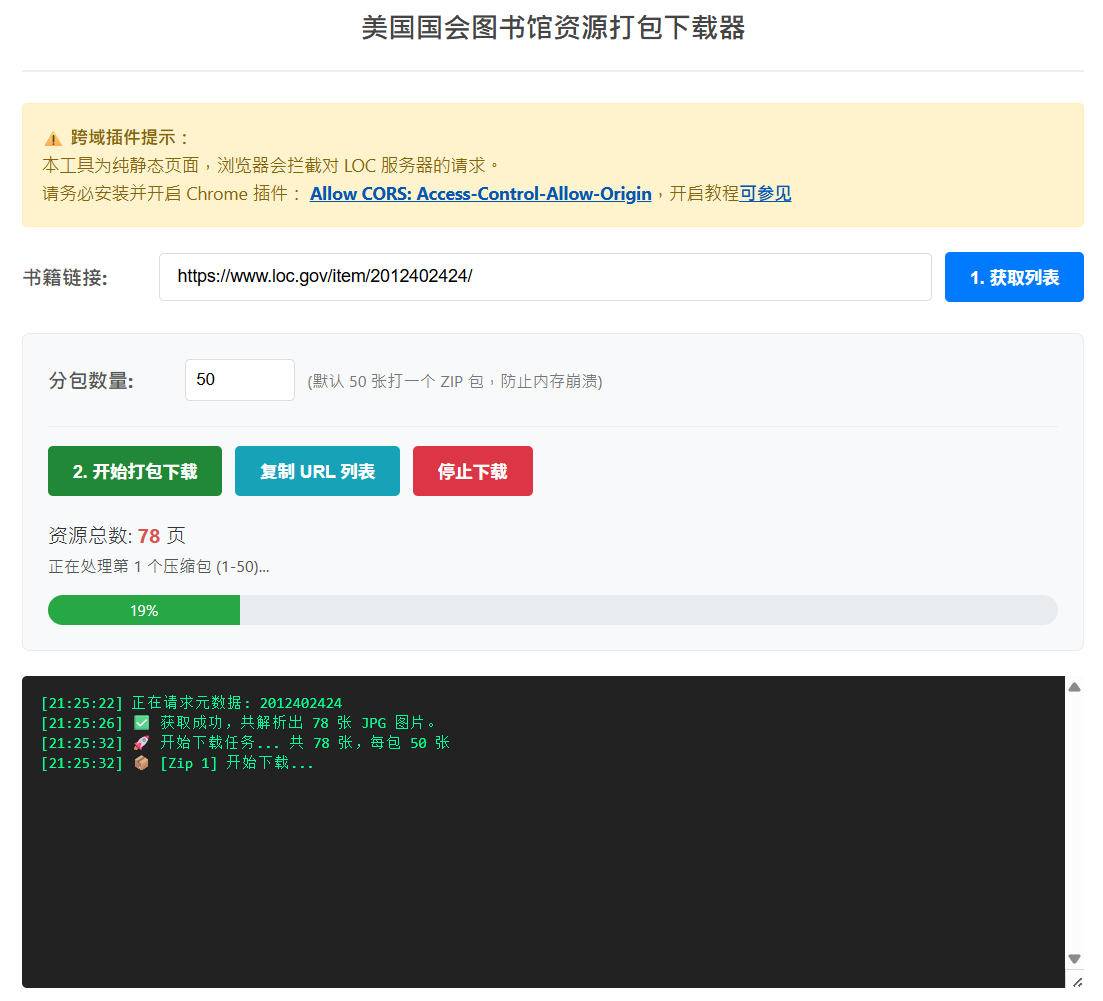Image resolution: width=1103 pixels, height=1001 pixels.
Task: Click the resize grip at the log's corner
Action: pos(1076,982)
